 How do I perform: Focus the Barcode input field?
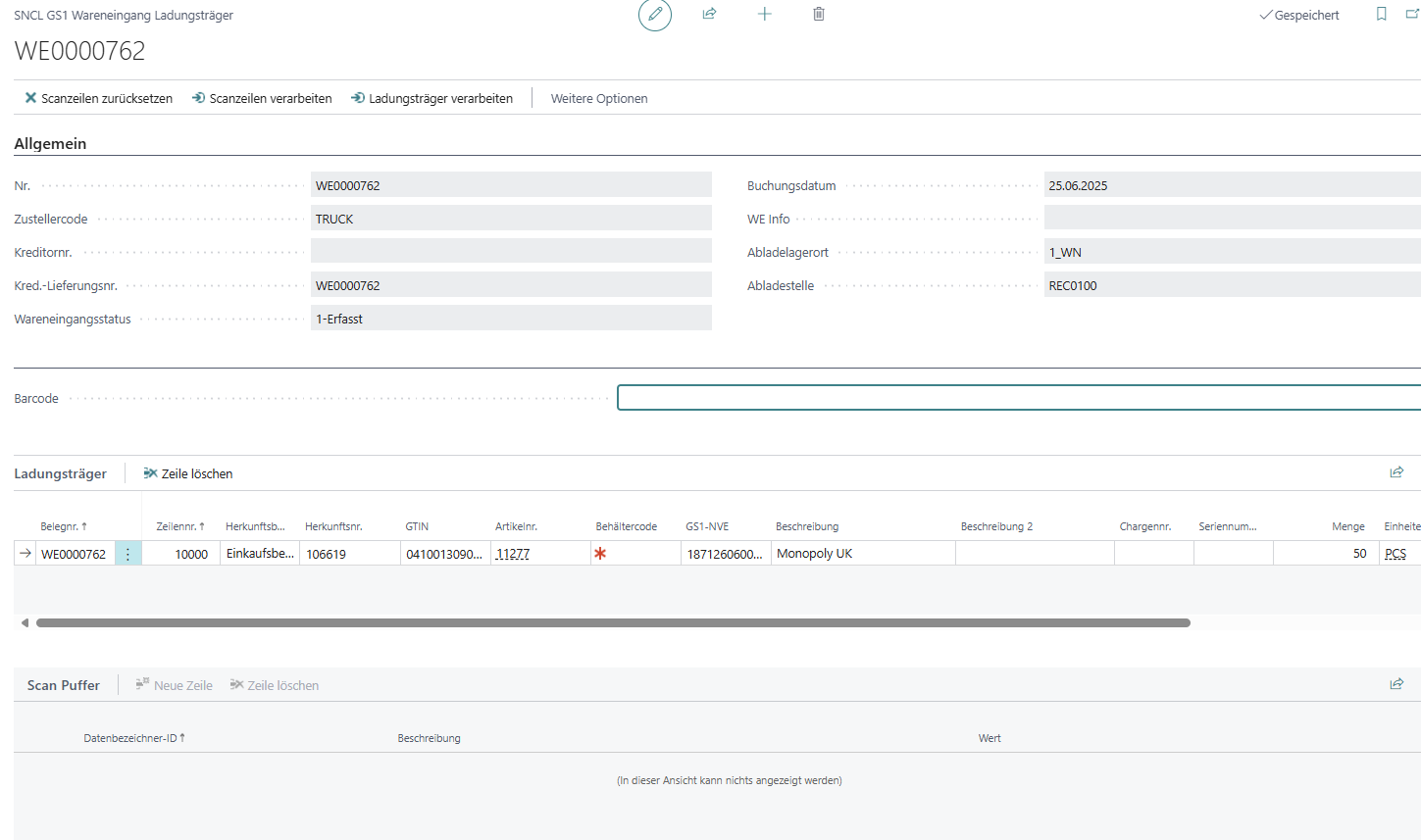coord(1018,397)
